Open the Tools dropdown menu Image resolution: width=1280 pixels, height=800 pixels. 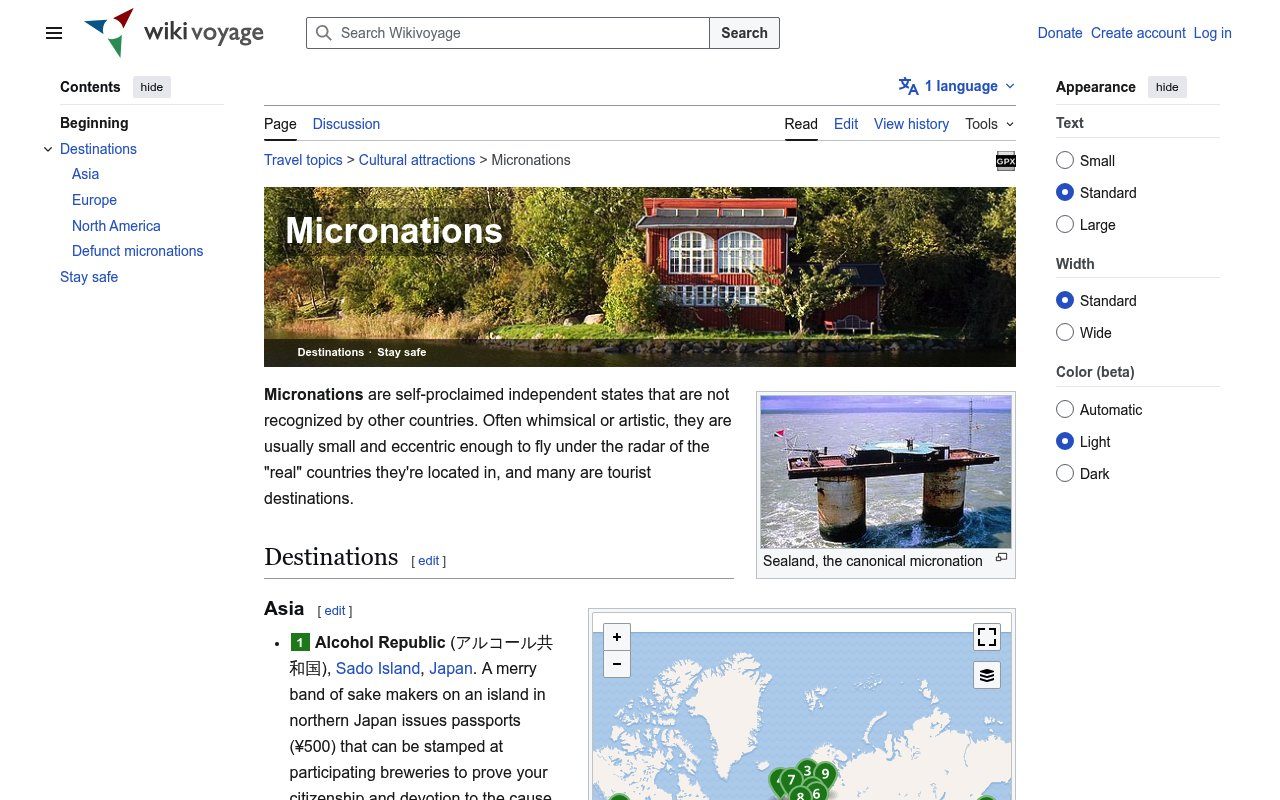[x=989, y=124]
